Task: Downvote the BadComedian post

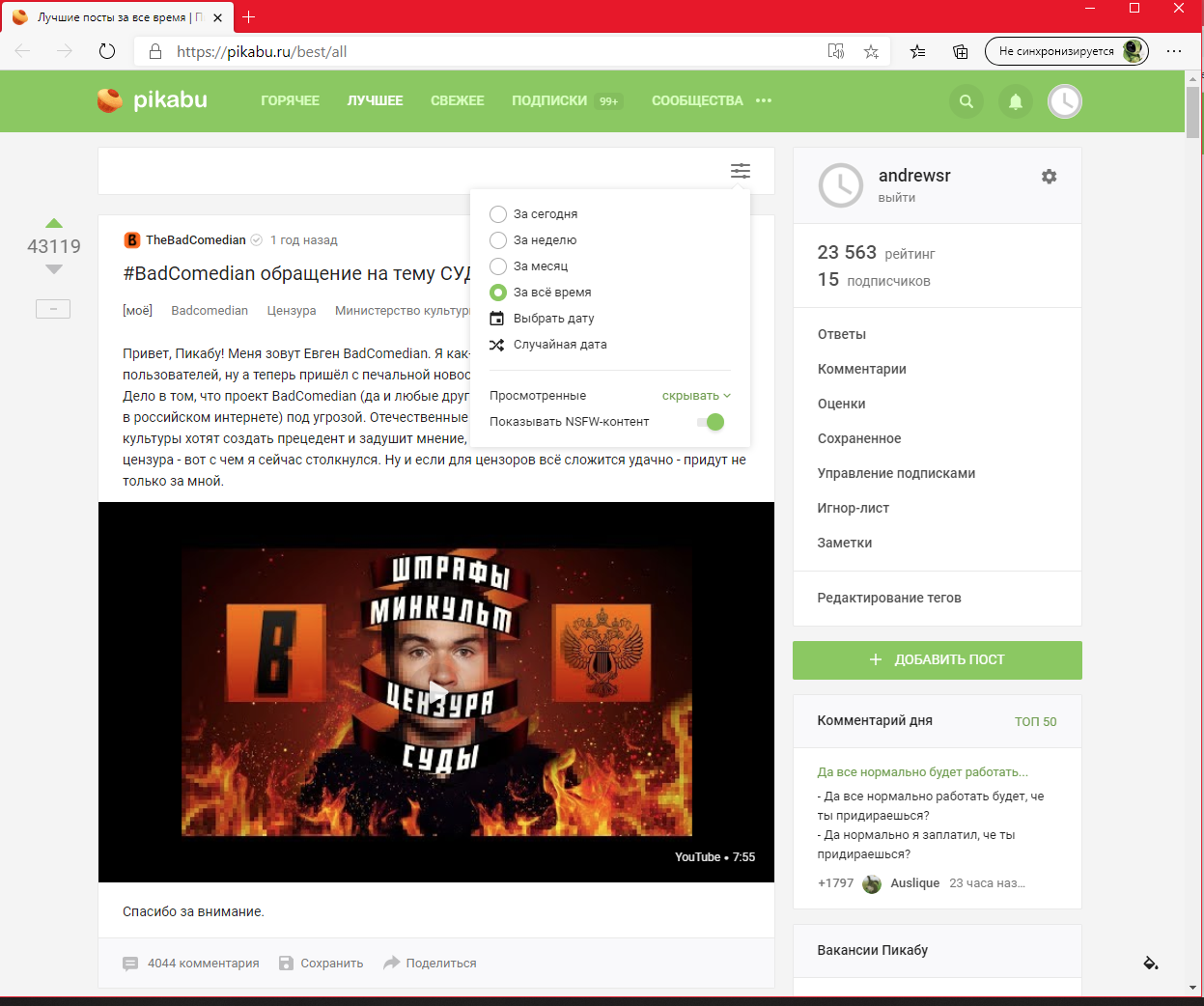Action: [x=54, y=269]
